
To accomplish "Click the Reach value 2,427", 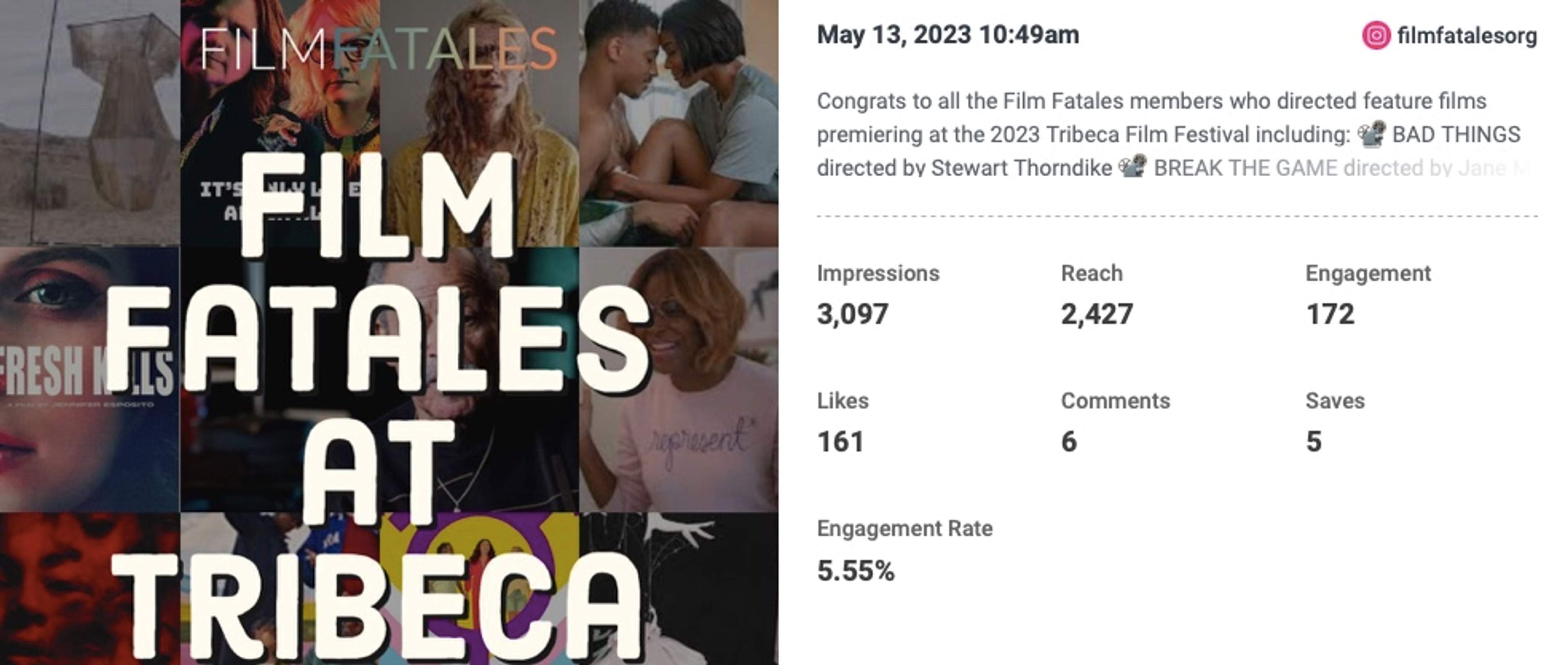I will point(1097,314).
